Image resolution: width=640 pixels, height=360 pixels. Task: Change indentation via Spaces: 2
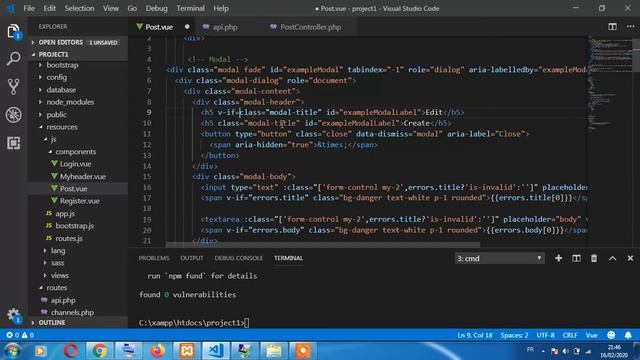(514, 335)
